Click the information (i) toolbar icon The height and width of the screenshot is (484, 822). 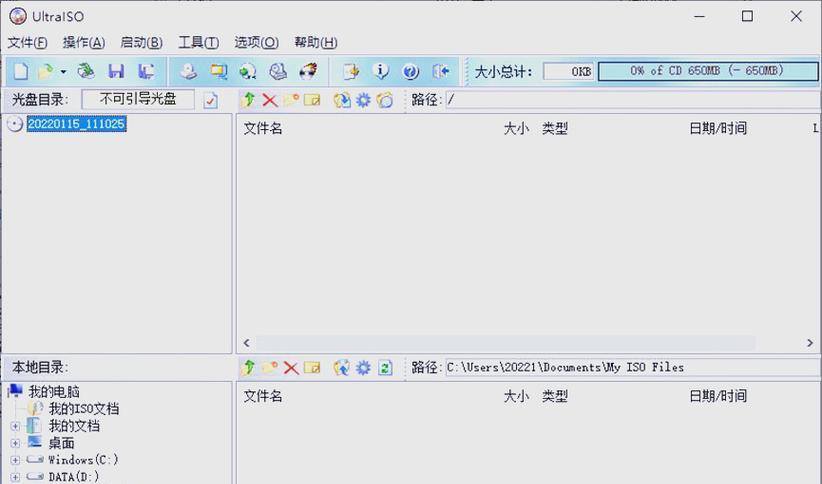tap(381, 71)
